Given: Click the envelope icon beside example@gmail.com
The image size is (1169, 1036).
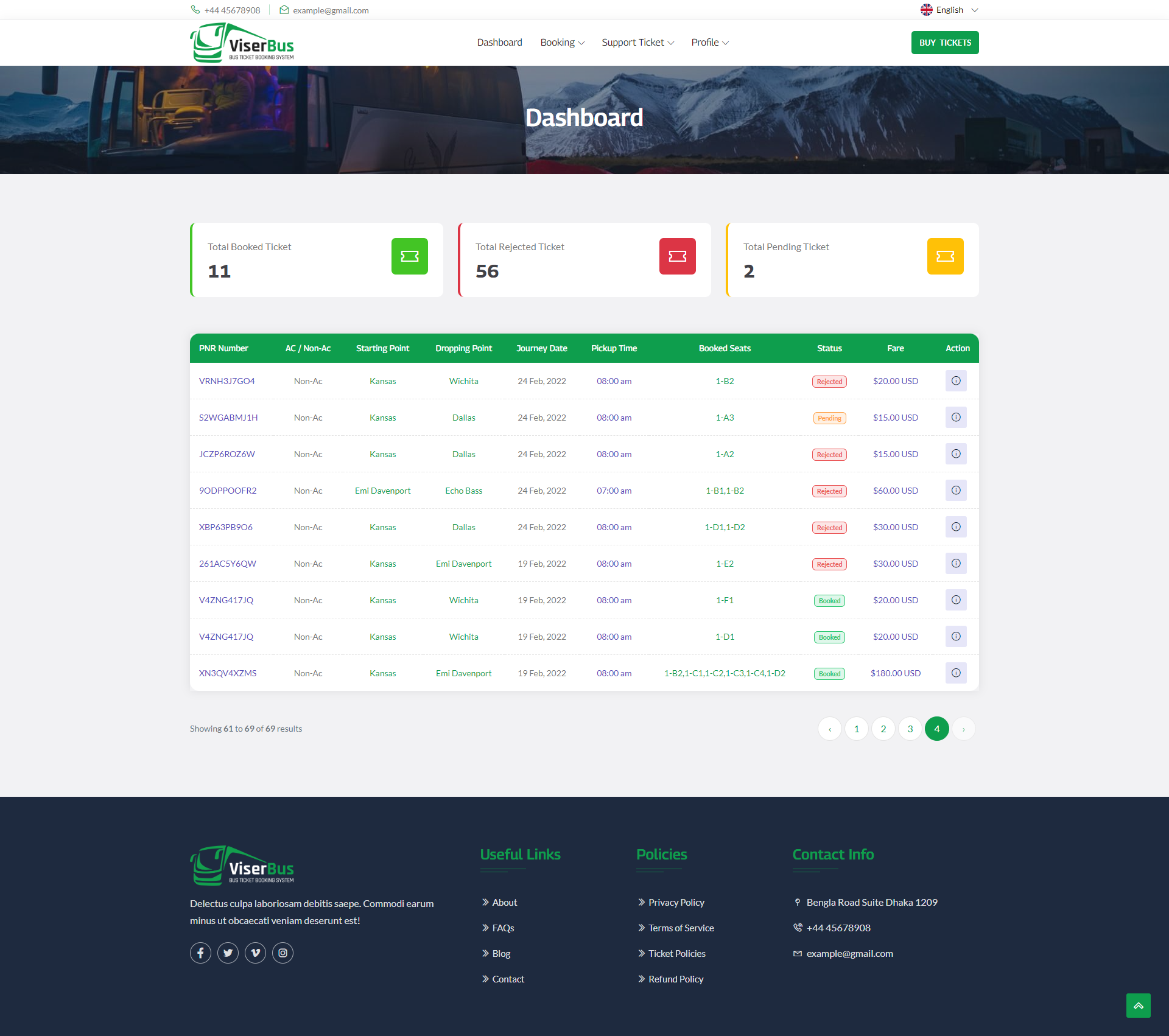Looking at the screenshot, I should point(284,10).
